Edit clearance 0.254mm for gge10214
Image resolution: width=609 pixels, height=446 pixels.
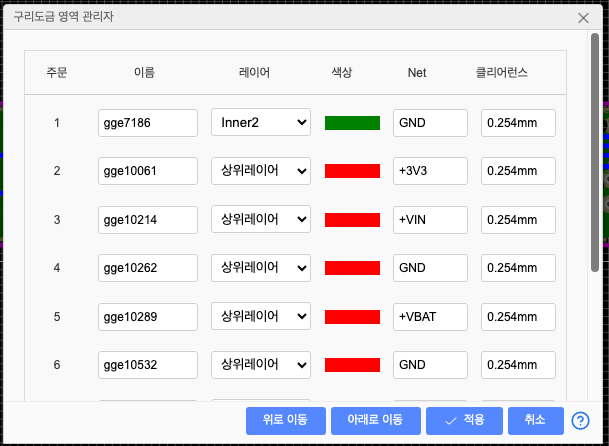coord(518,220)
